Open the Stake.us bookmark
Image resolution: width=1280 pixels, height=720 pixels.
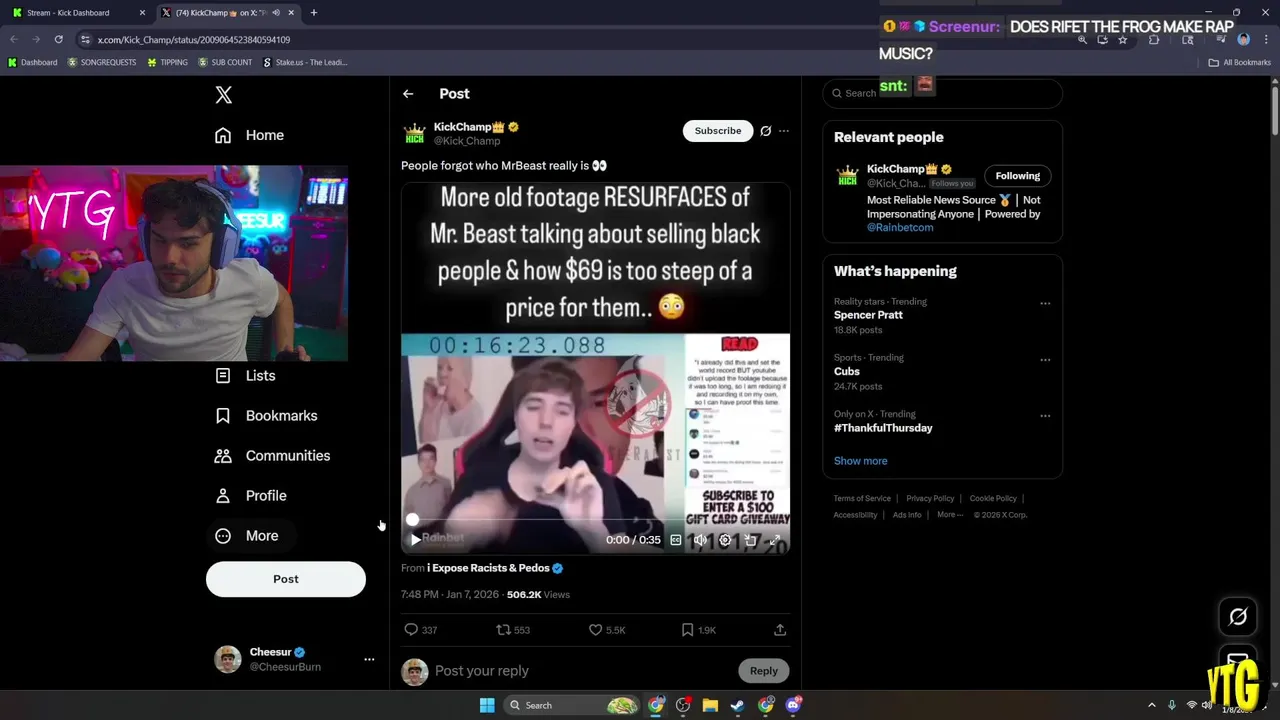(x=305, y=62)
